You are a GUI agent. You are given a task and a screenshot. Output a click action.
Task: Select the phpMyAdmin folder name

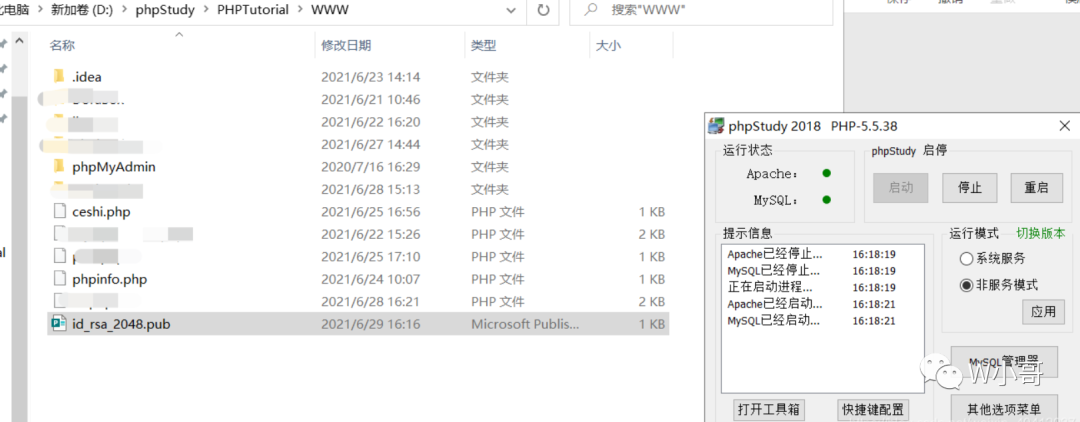click(x=114, y=167)
